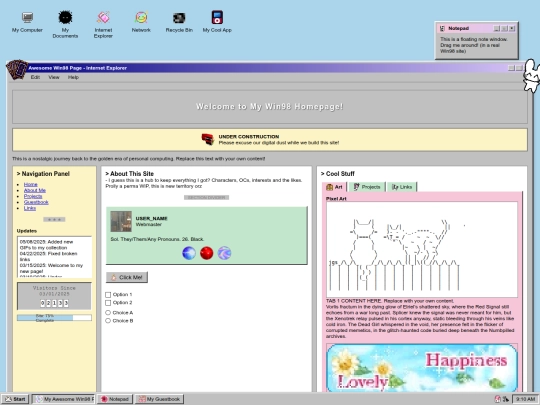This screenshot has height=405, width=540.
Task: Click the taskbar clock showing 9:10 AM
Action: [526, 399]
